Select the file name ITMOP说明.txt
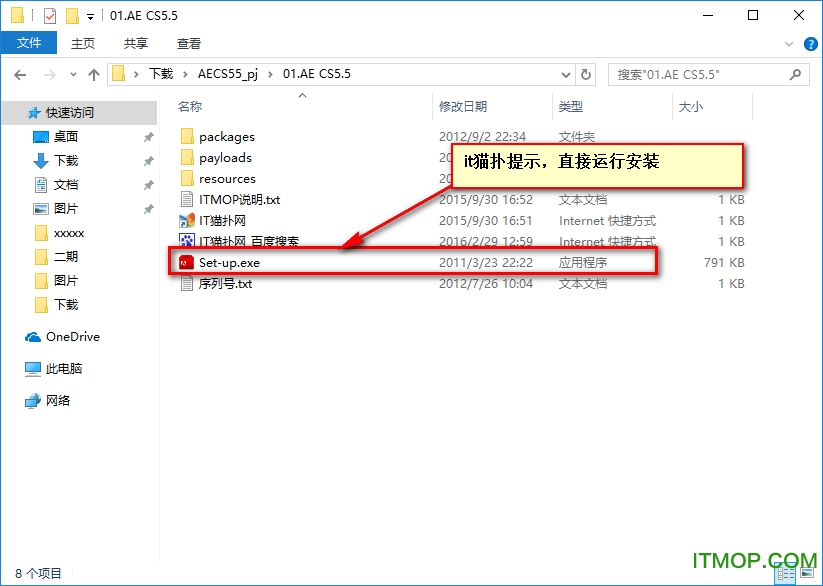The height and width of the screenshot is (586, 823). pos(239,200)
